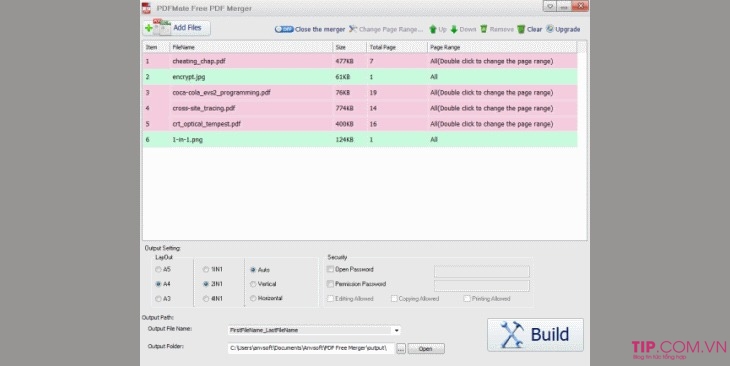Screen dimensions: 730x366
Task: Click the Size column header
Action: point(350,47)
